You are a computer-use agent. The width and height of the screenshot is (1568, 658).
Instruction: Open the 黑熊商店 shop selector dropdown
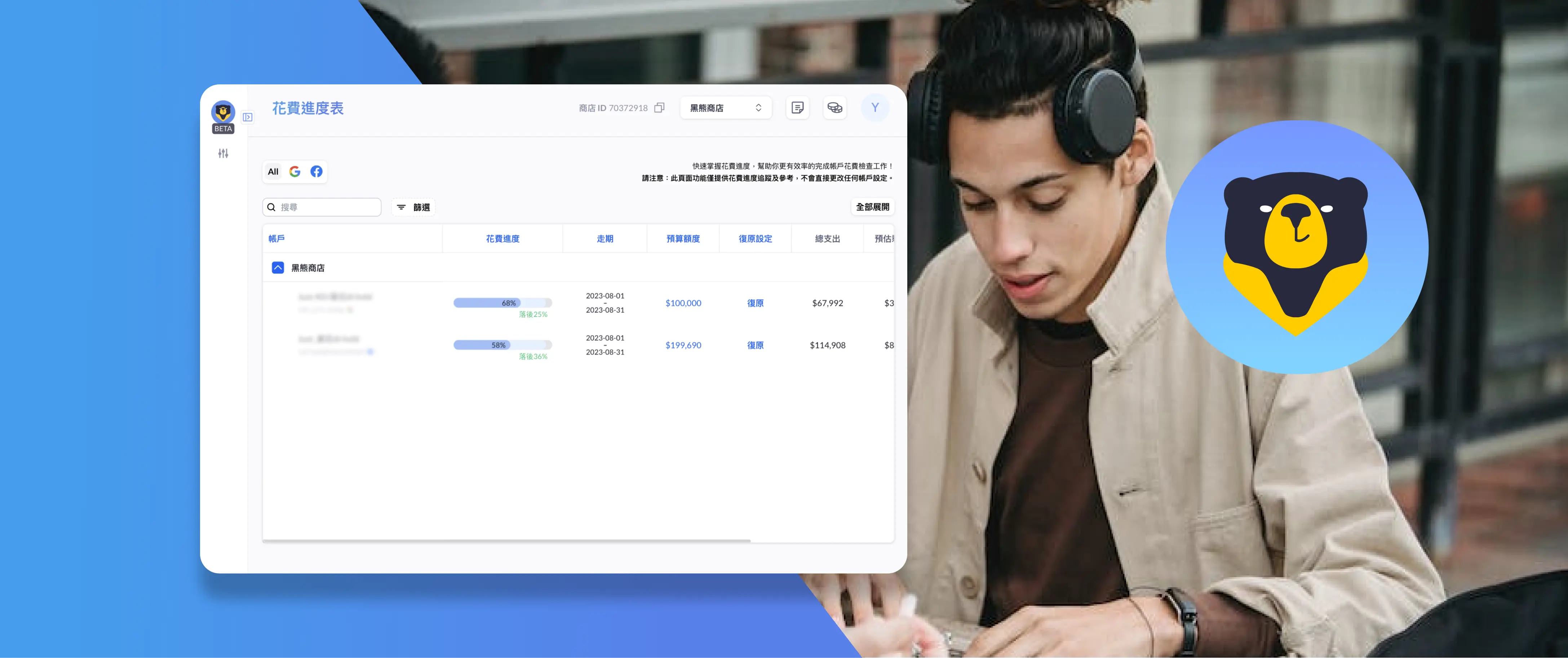pos(726,108)
